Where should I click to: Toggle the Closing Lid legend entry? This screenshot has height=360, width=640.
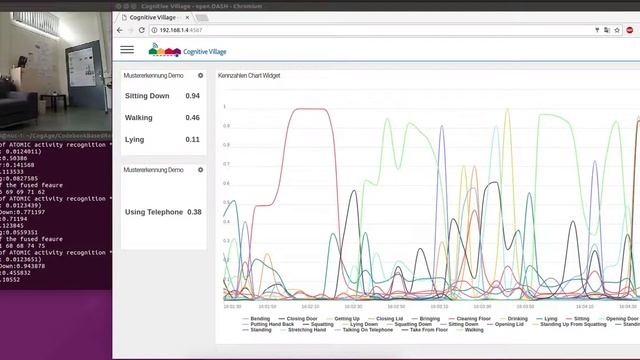click(385, 319)
